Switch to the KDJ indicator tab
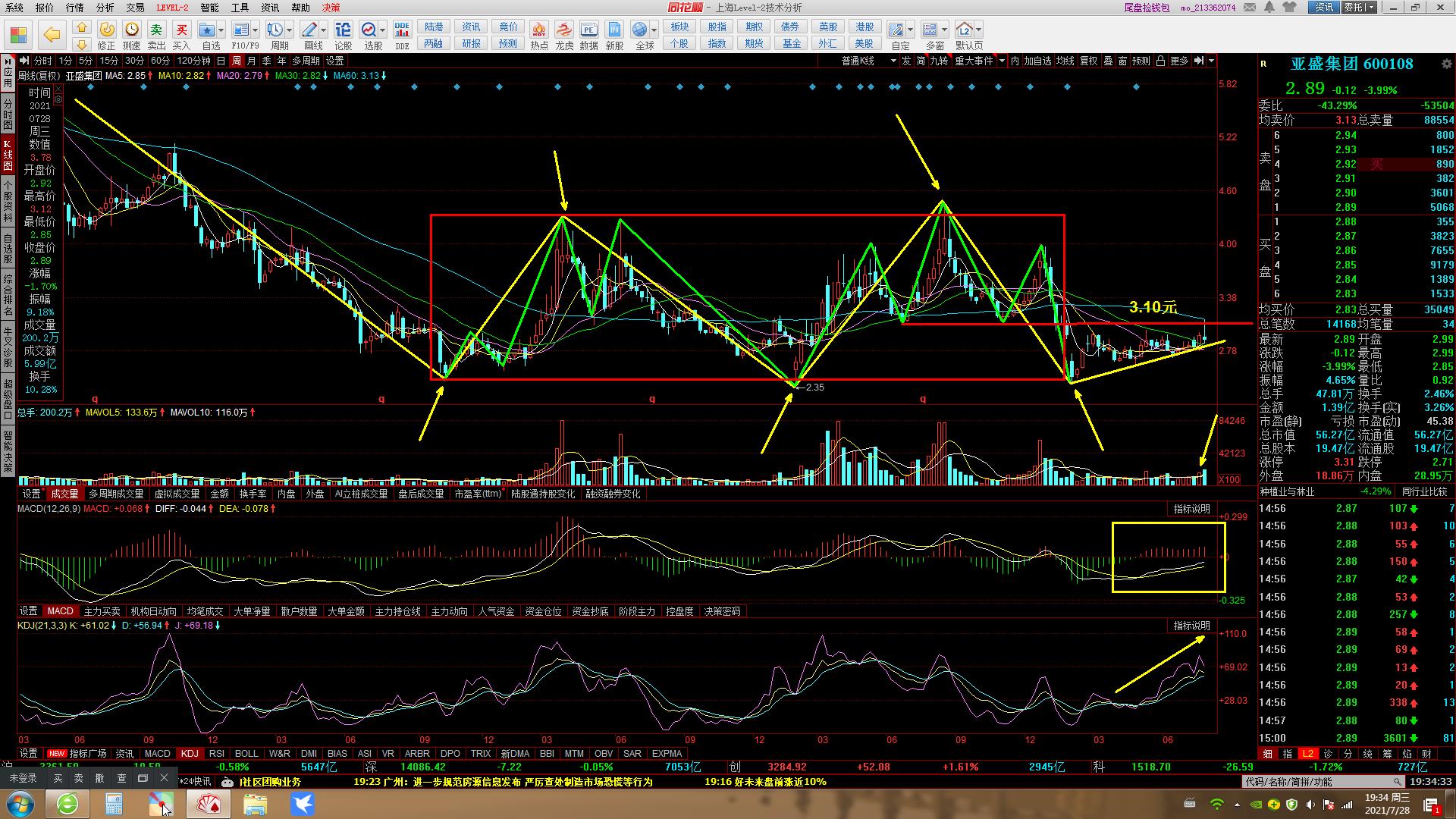This screenshot has width=1456, height=819. (x=189, y=754)
